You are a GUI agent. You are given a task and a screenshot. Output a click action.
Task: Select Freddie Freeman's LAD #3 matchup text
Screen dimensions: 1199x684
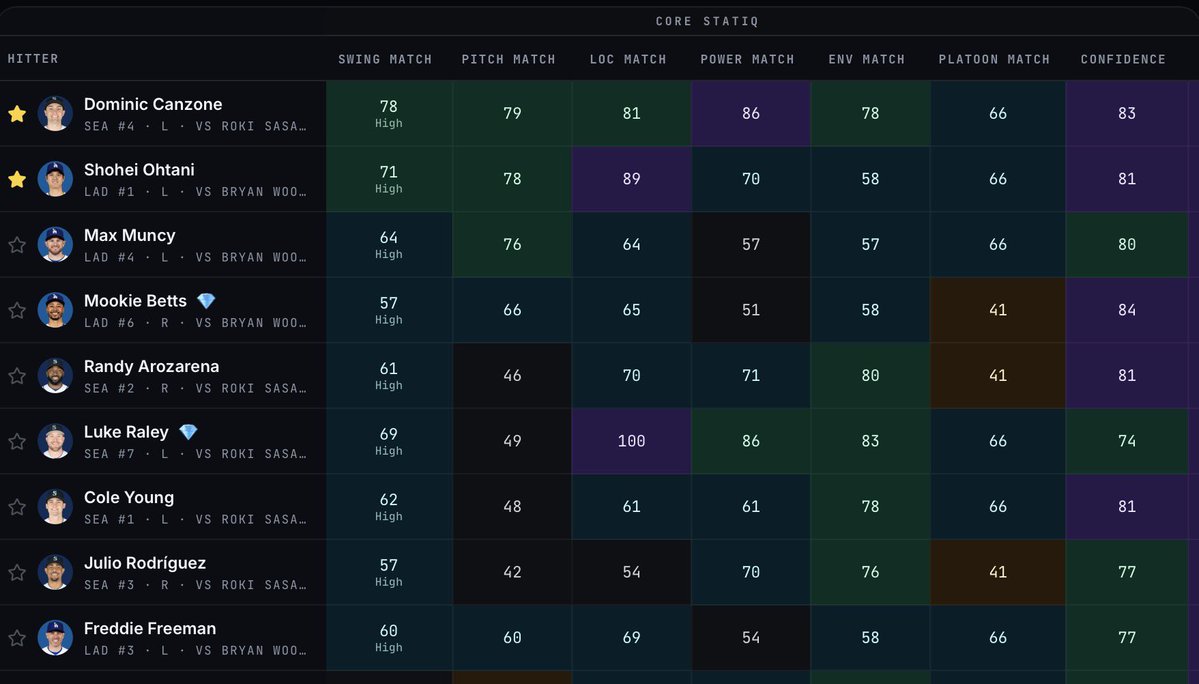[195, 651]
